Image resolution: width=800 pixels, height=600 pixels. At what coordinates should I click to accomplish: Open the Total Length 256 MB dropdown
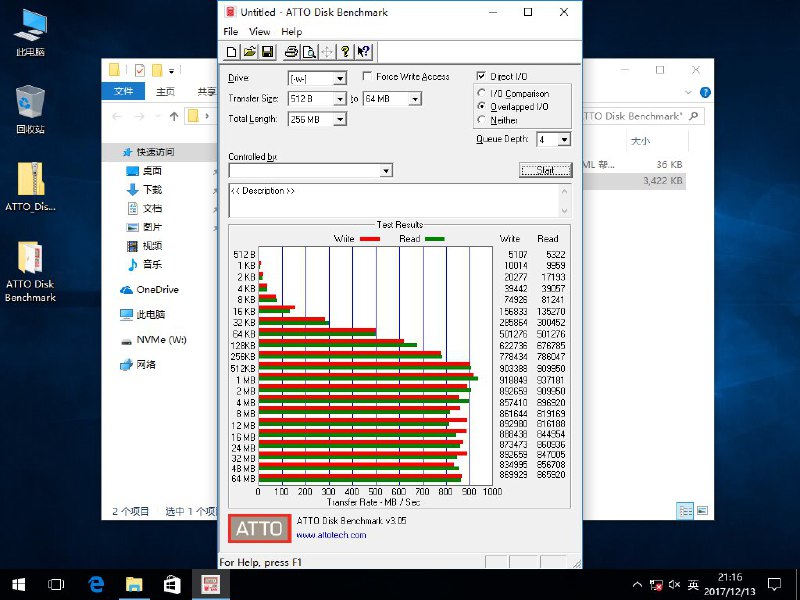tap(340, 119)
